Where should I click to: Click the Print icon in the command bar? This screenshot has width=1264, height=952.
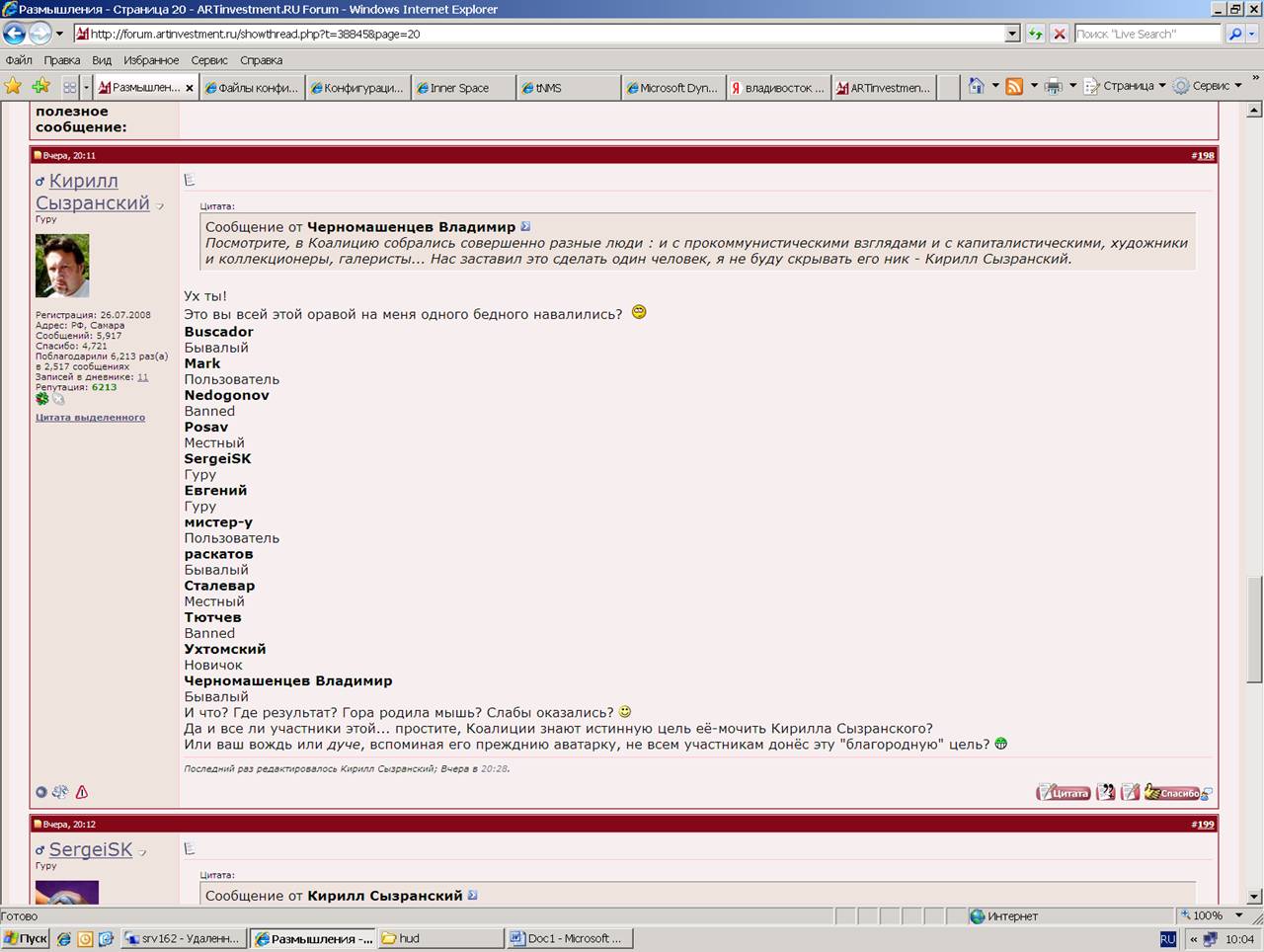pos(1054,87)
